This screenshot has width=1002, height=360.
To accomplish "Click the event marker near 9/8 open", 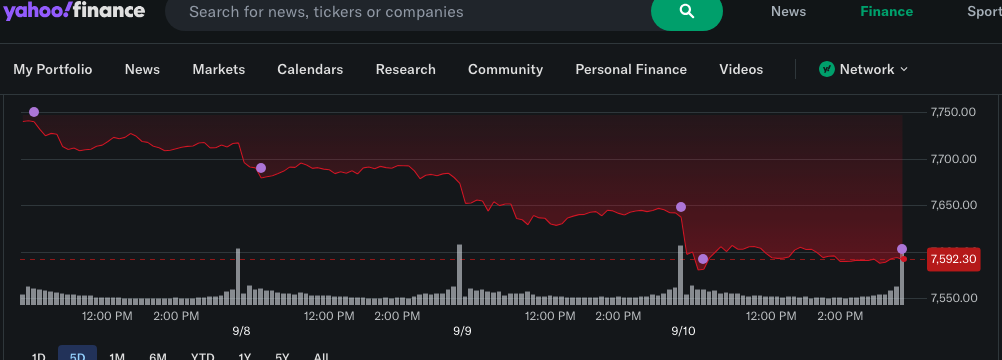I will pyautogui.click(x=261, y=168).
